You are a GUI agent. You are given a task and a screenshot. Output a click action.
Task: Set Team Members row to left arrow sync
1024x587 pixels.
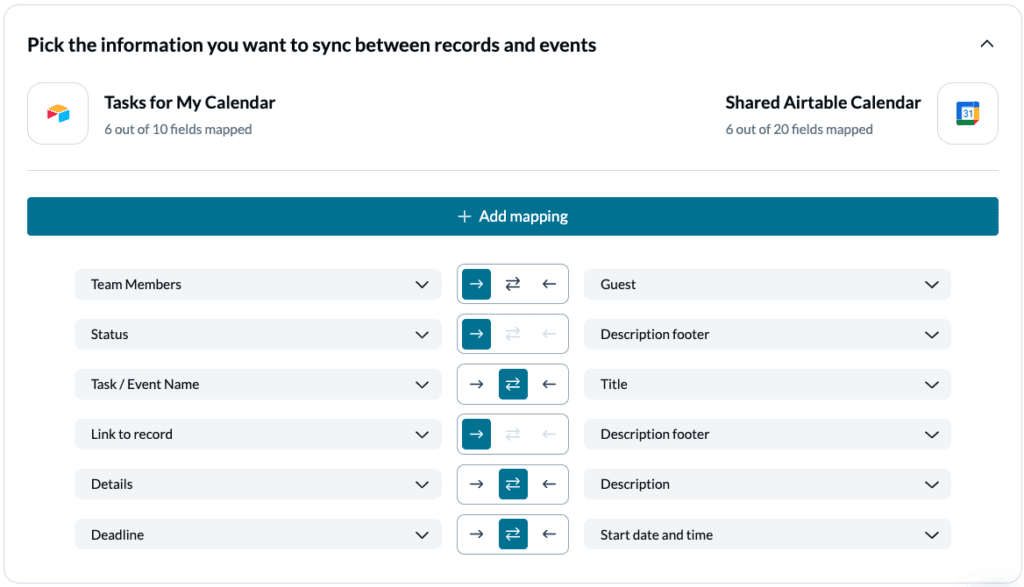[549, 284]
